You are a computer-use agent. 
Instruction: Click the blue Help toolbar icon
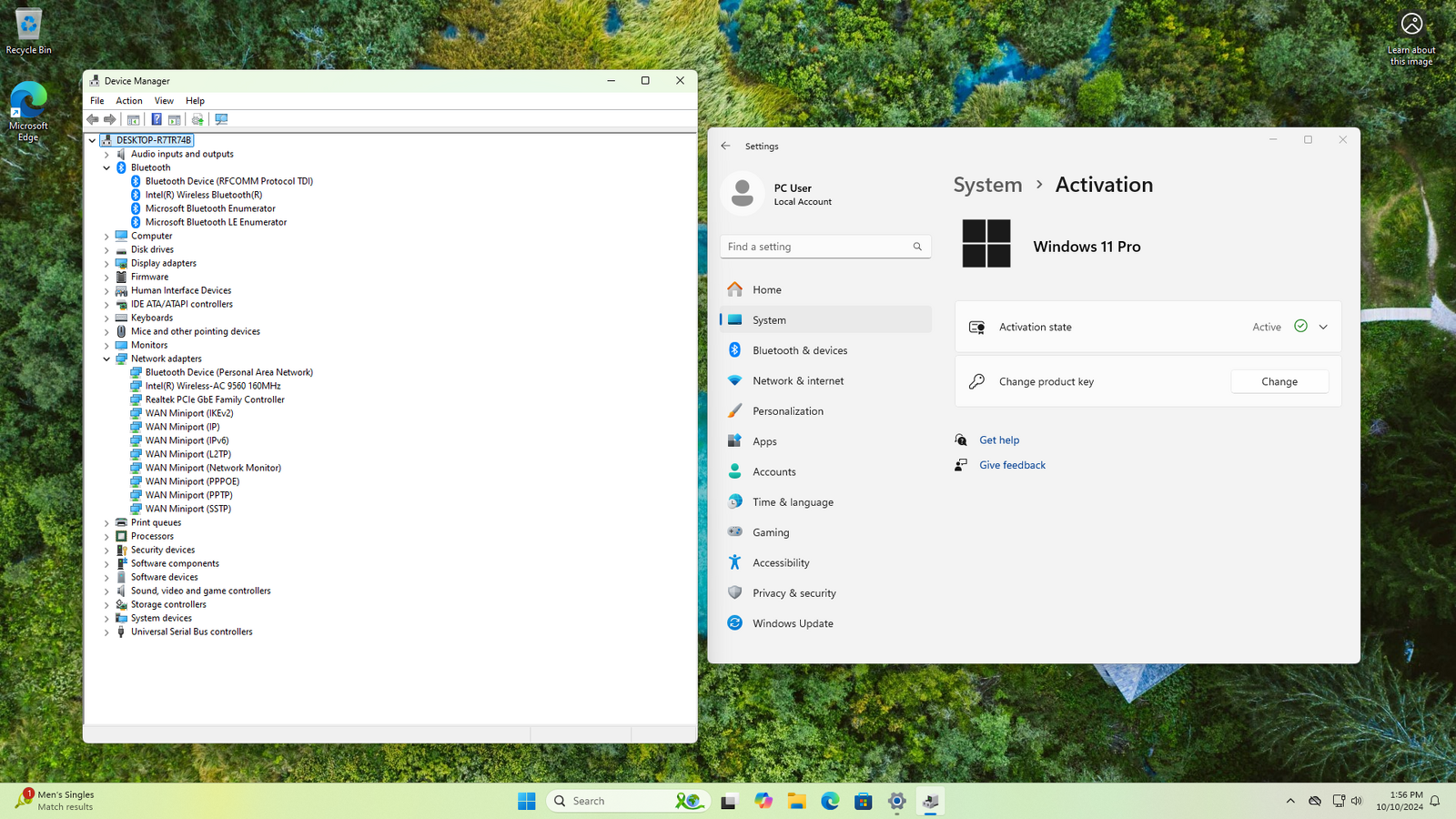pos(157,119)
